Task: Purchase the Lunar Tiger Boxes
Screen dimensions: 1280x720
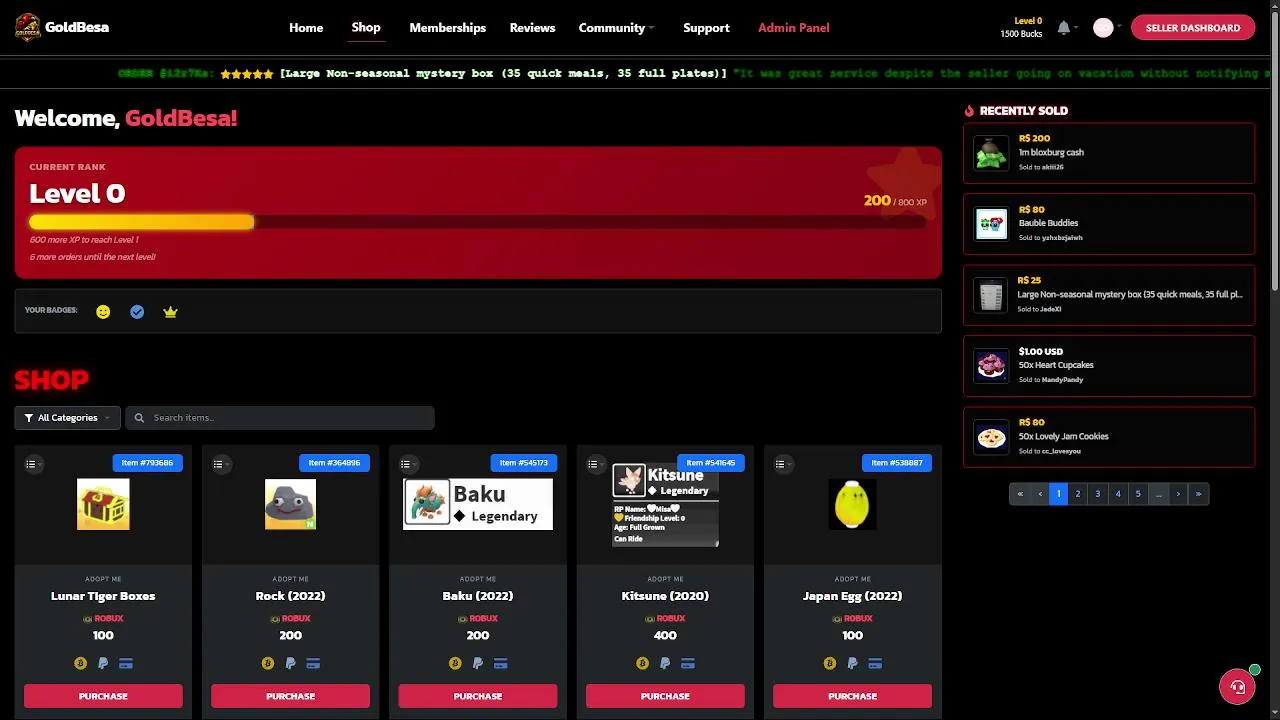Action: (103, 696)
